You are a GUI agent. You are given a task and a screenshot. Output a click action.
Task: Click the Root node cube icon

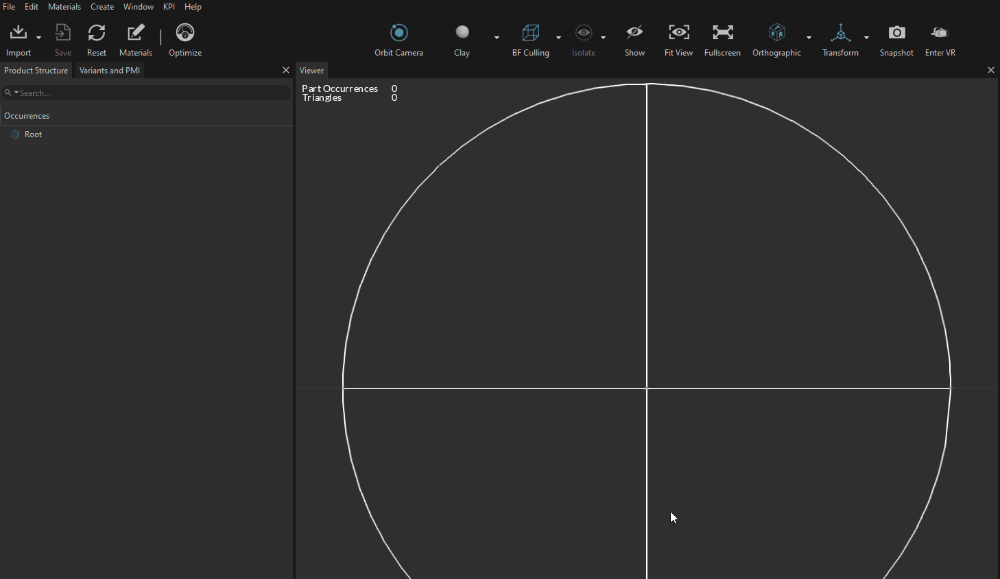pos(15,135)
